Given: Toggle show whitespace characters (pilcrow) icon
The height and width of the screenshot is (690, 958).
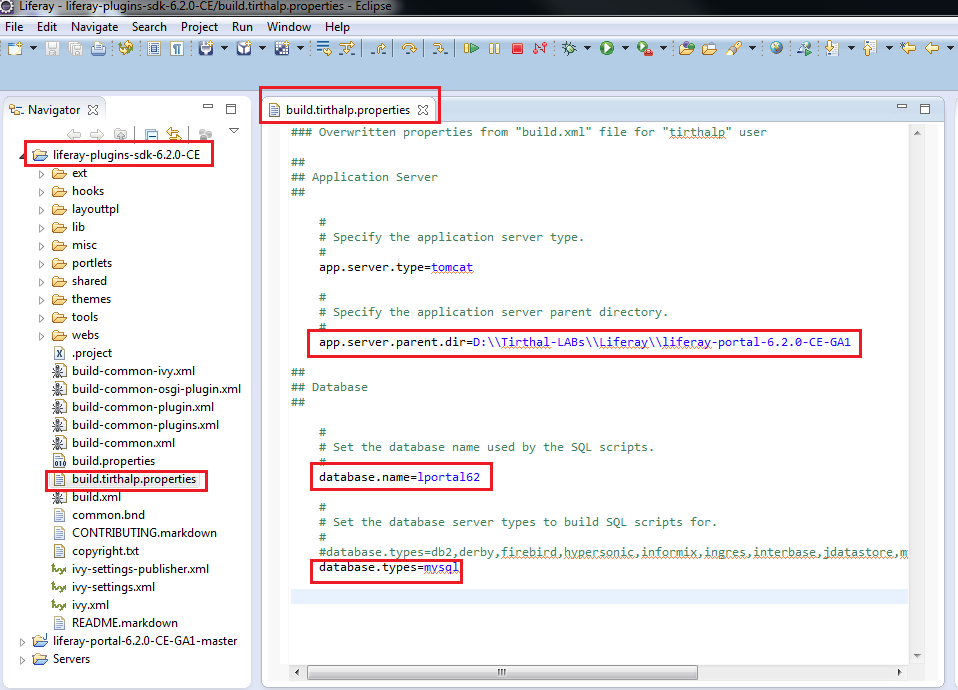Looking at the screenshot, I should click(x=177, y=48).
